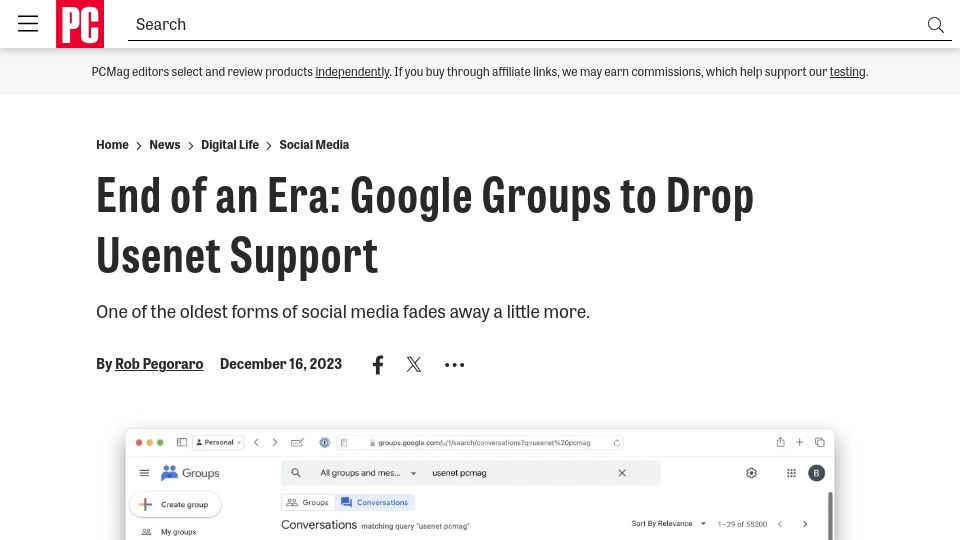The height and width of the screenshot is (540, 960).
Task: Click the Safari new tab plus icon
Action: pyautogui.click(x=800, y=442)
